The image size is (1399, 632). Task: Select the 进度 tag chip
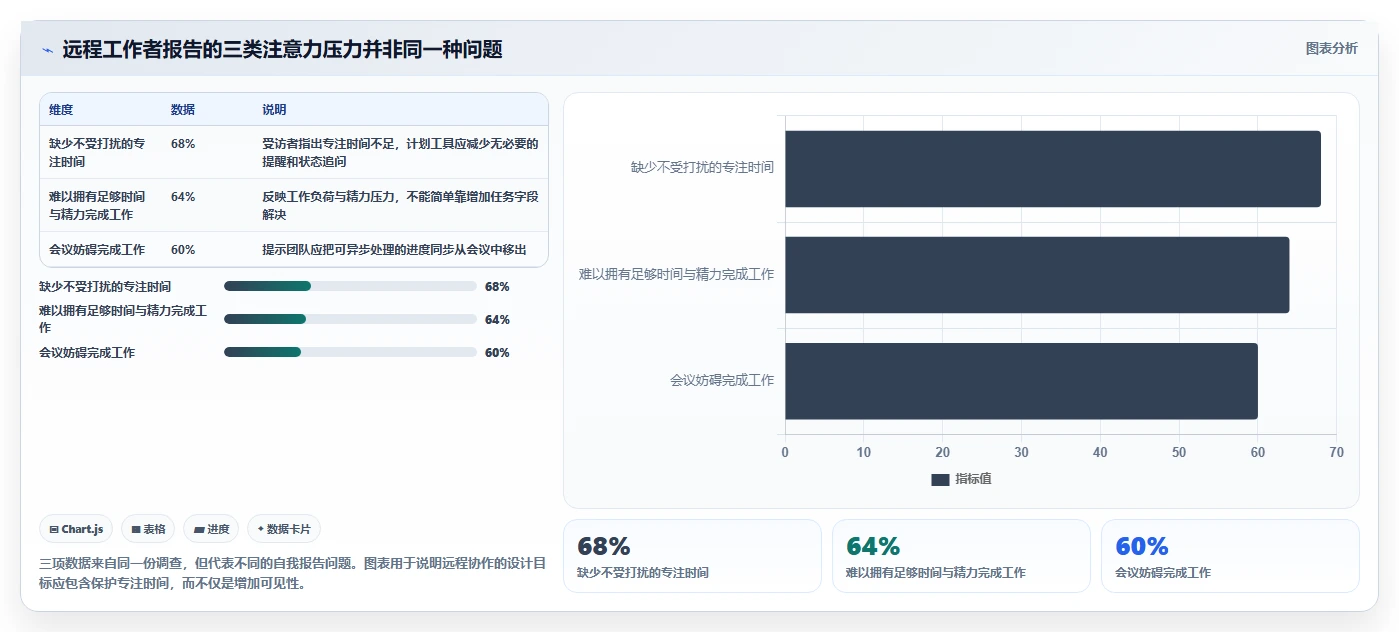(211, 529)
